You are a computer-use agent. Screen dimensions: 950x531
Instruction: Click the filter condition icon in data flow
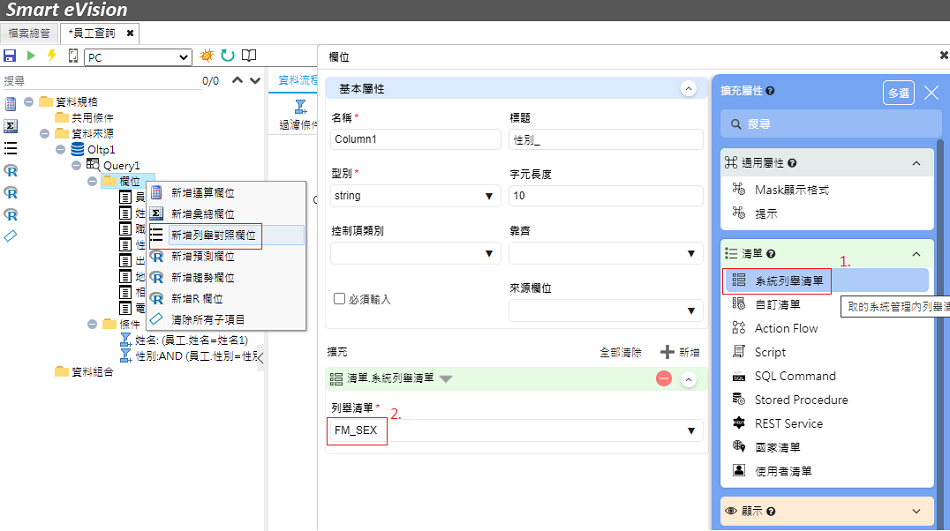[301, 107]
